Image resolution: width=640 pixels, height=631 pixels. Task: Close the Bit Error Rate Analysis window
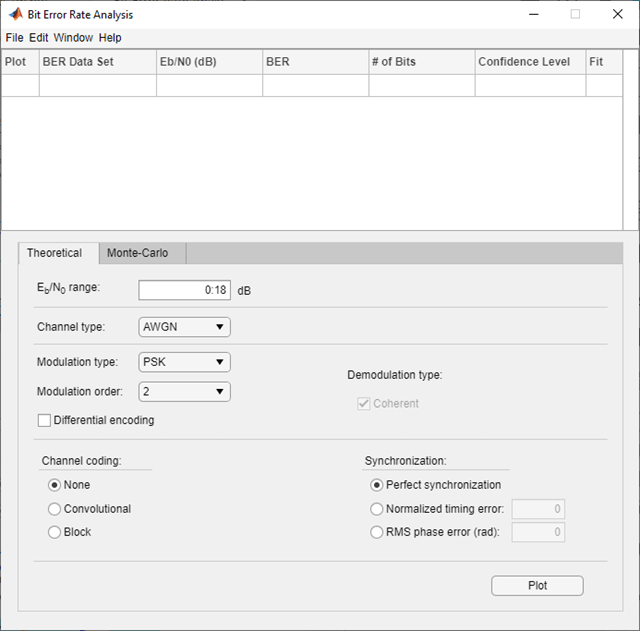point(618,14)
